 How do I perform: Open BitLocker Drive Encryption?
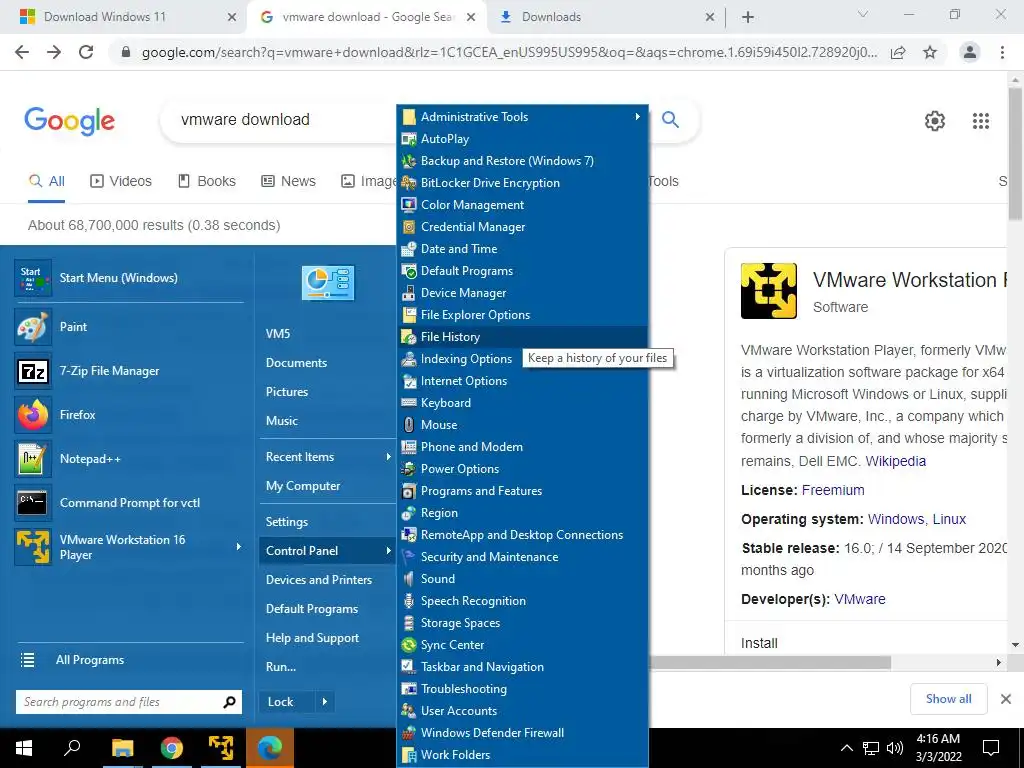coord(522,183)
